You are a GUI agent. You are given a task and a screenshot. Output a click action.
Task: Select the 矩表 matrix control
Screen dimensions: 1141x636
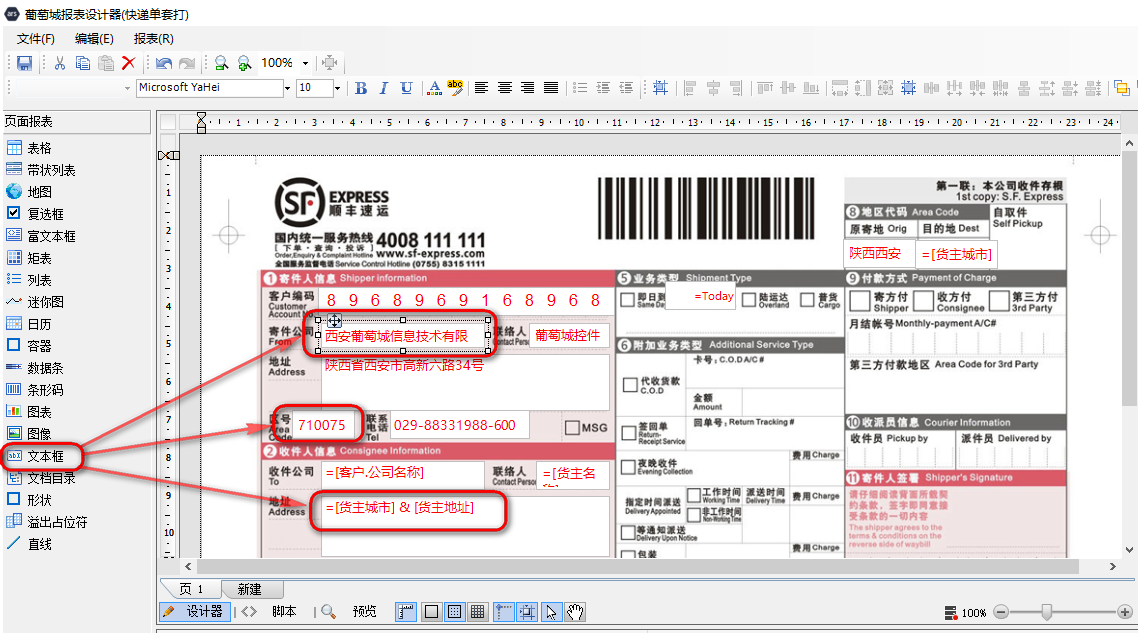30,258
